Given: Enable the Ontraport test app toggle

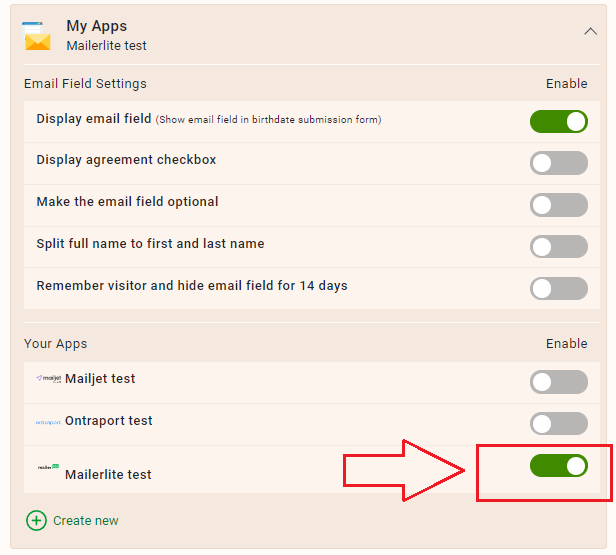Looking at the screenshot, I should pos(559,423).
